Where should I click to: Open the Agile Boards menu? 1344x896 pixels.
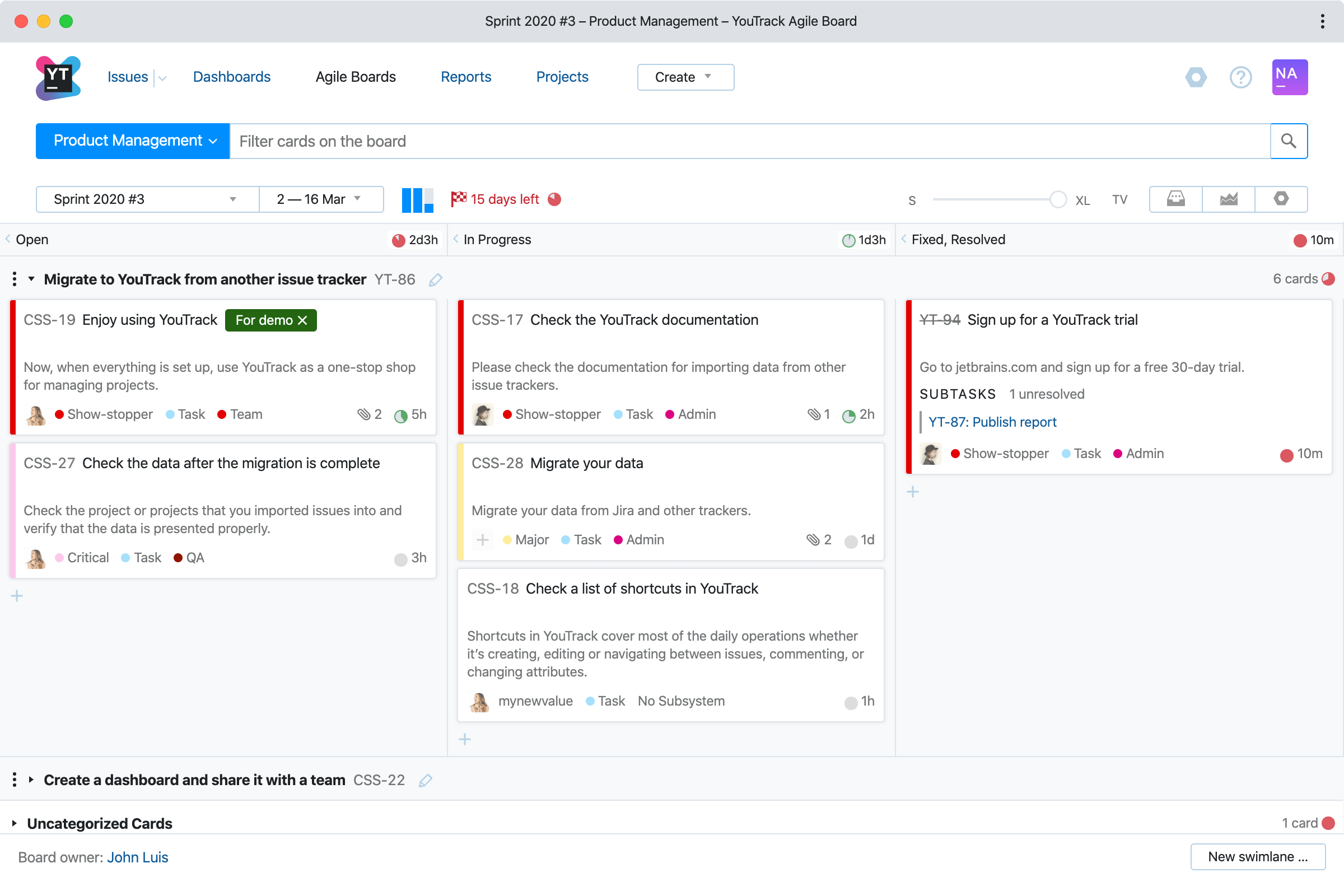pos(355,77)
